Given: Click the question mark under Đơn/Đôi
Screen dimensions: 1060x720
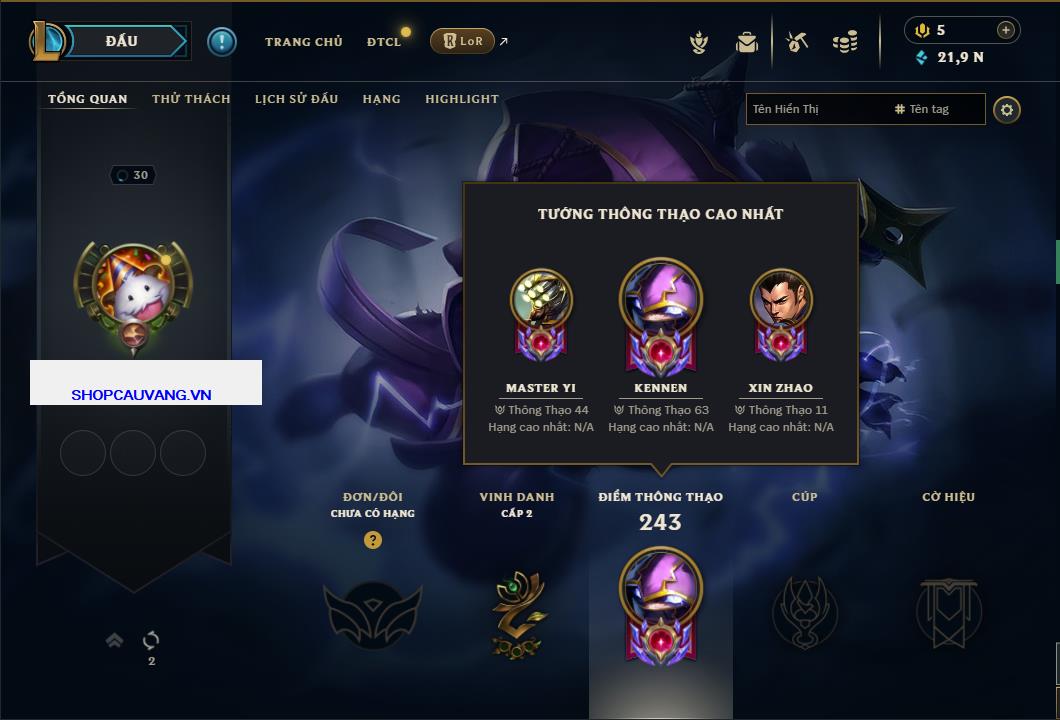Looking at the screenshot, I should point(372,539).
